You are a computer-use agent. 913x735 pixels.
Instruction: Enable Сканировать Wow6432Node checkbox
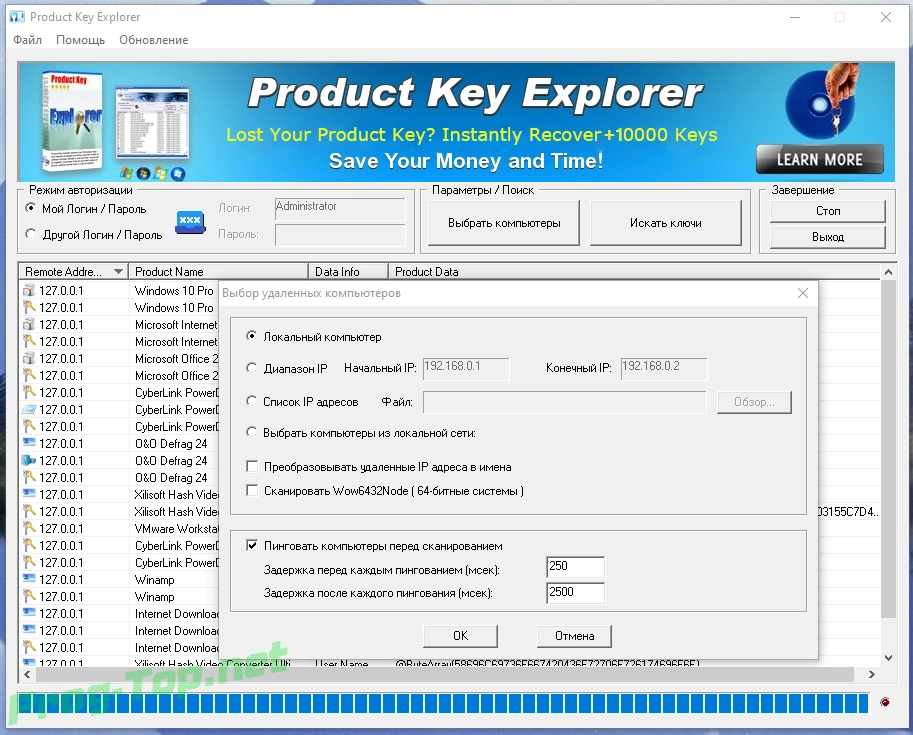[x=252, y=490]
